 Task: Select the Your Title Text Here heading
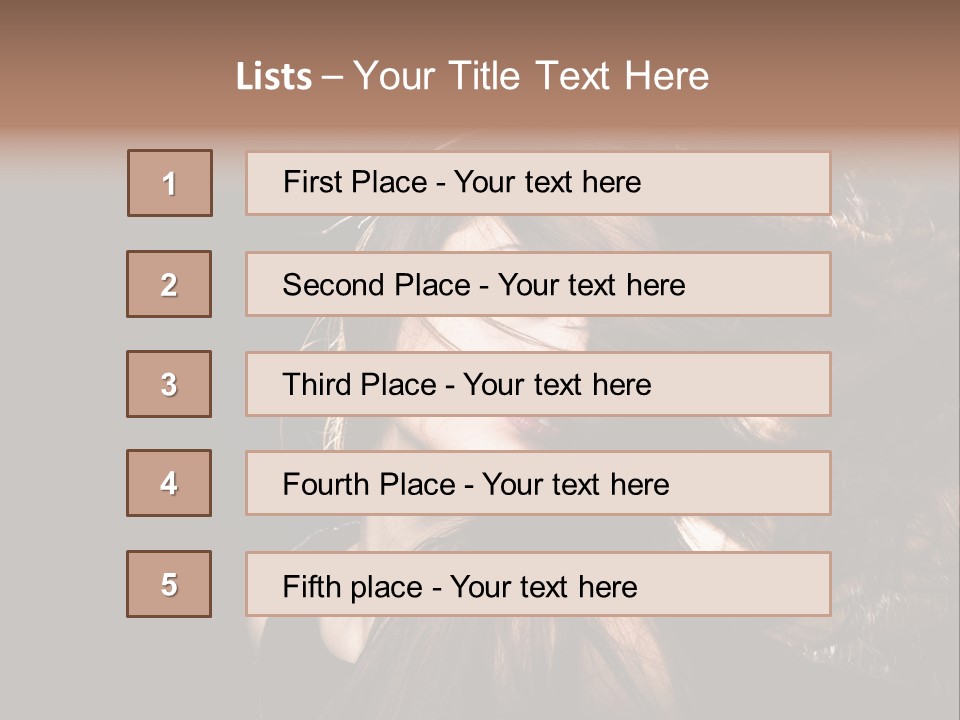(531, 76)
